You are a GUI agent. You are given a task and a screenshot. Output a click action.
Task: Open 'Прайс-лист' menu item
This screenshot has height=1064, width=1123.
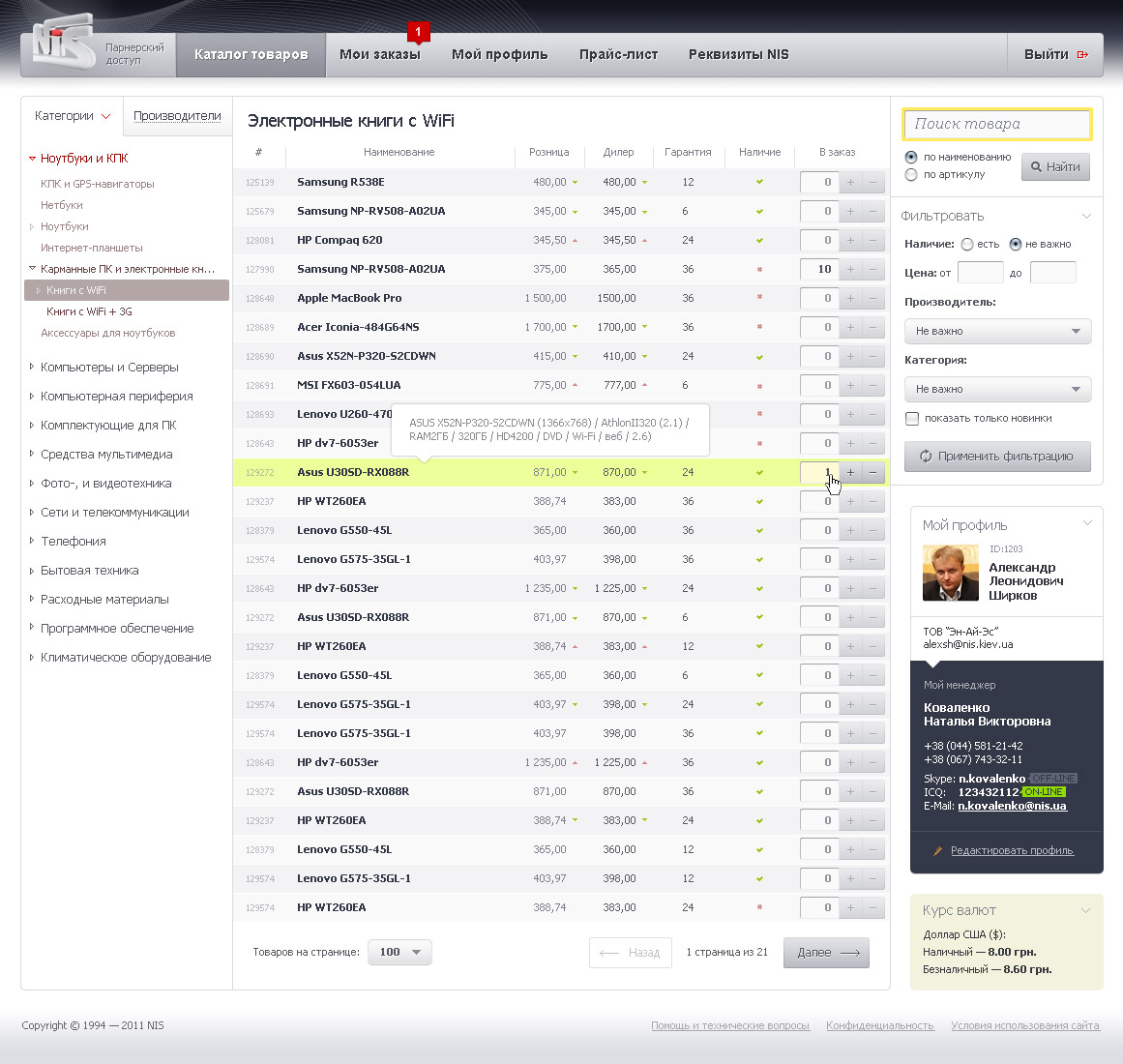(618, 54)
